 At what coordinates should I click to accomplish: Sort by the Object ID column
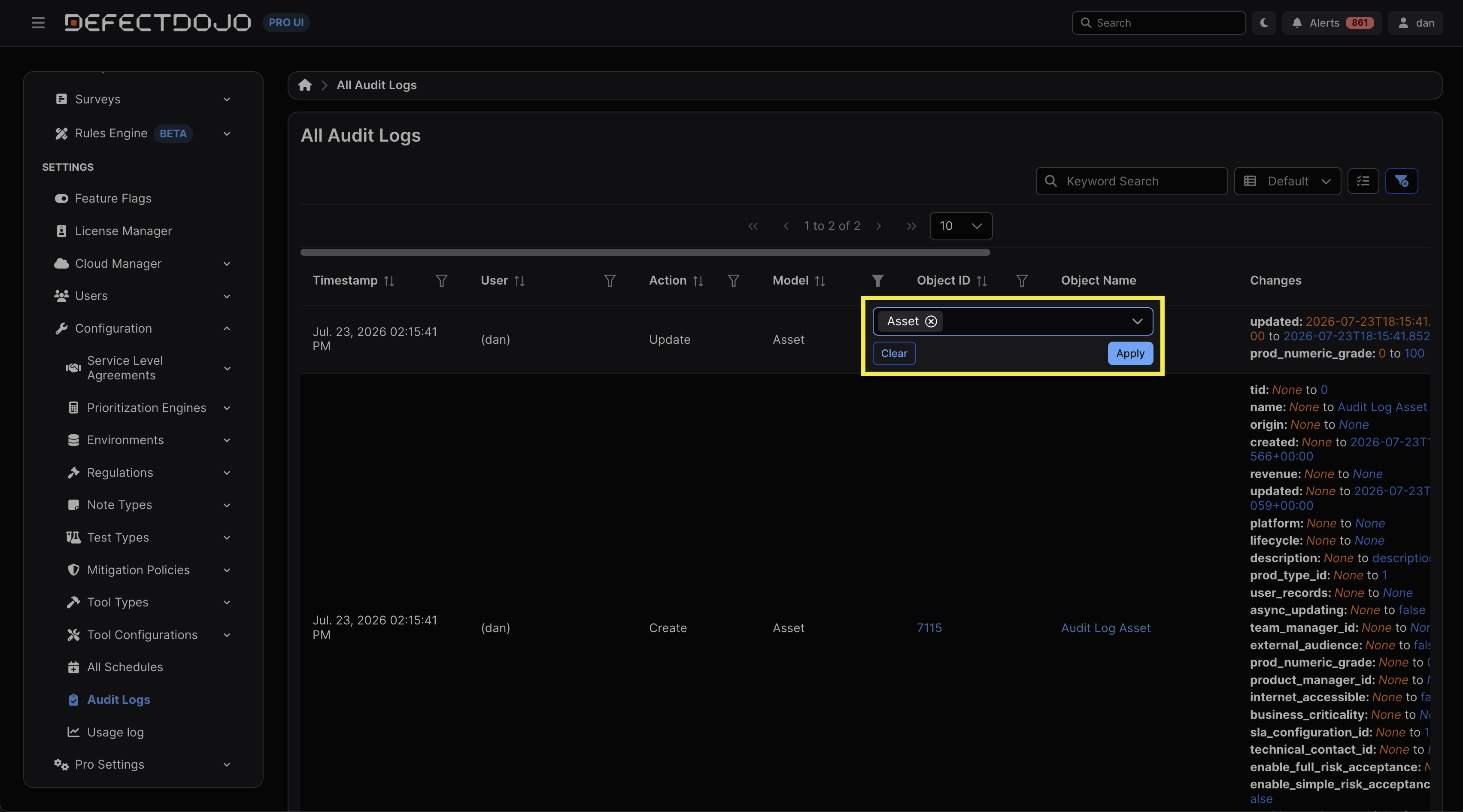click(x=981, y=281)
